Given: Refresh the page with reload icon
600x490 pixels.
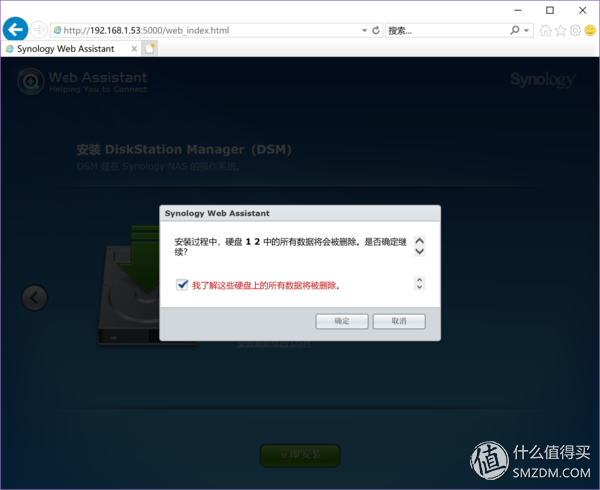Looking at the screenshot, I should pyautogui.click(x=376, y=30).
